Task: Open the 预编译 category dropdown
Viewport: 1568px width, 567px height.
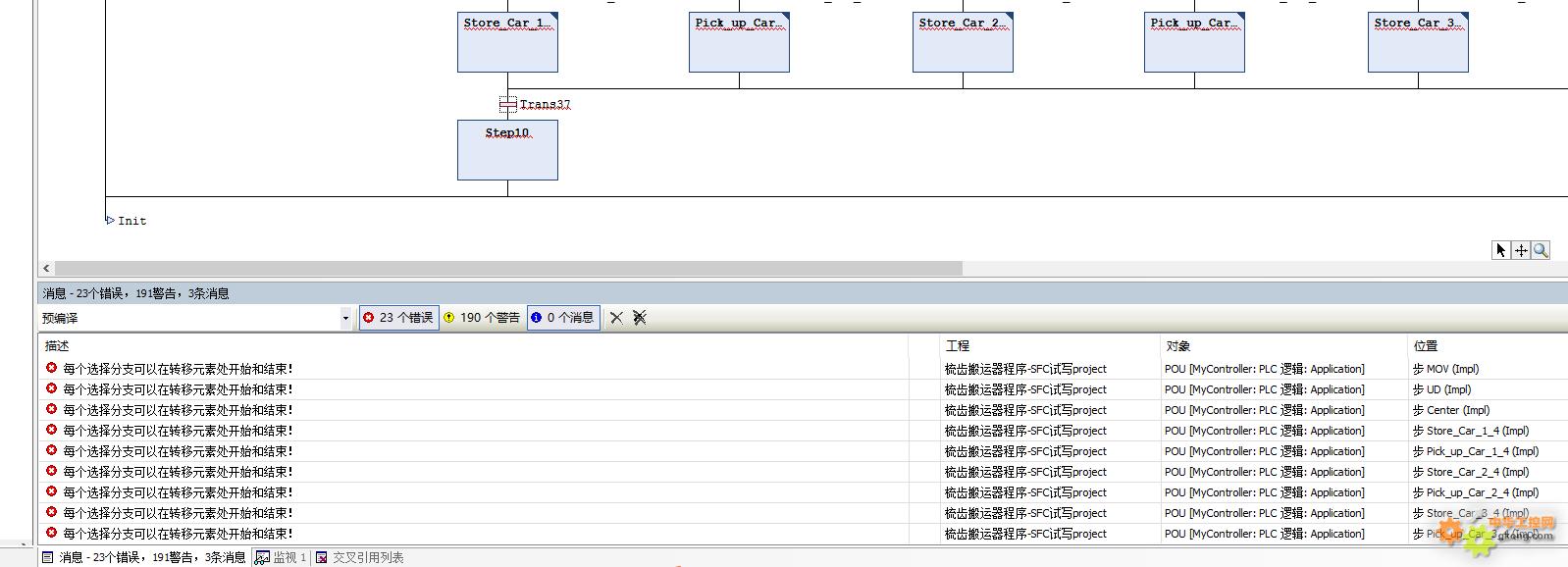Action: coord(345,318)
